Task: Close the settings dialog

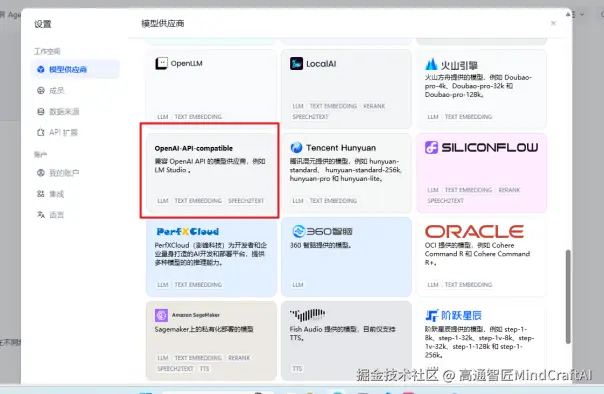Action: 554,23
